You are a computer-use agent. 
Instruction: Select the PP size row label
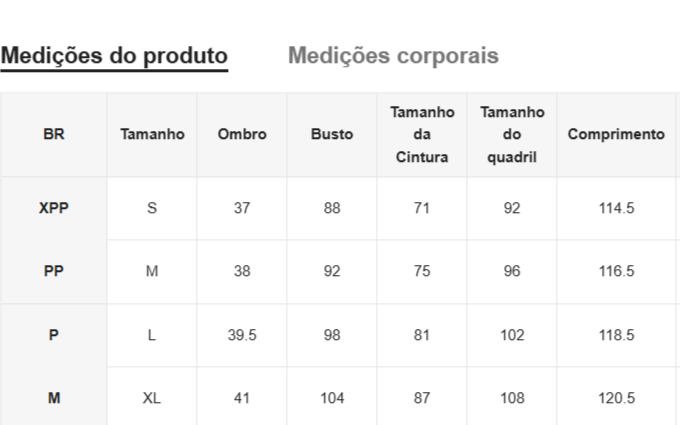point(54,271)
